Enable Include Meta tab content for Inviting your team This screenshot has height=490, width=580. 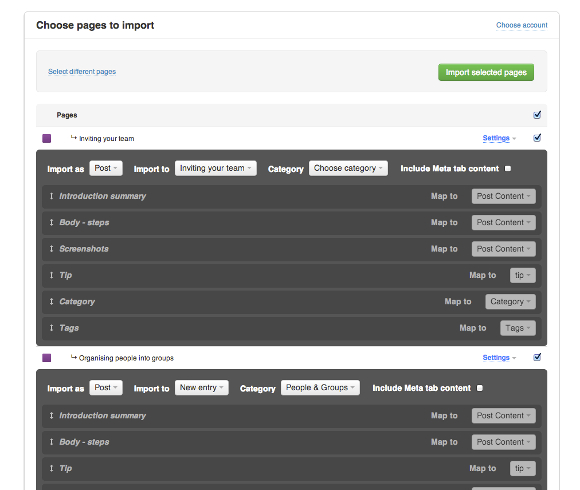pyautogui.click(x=508, y=168)
